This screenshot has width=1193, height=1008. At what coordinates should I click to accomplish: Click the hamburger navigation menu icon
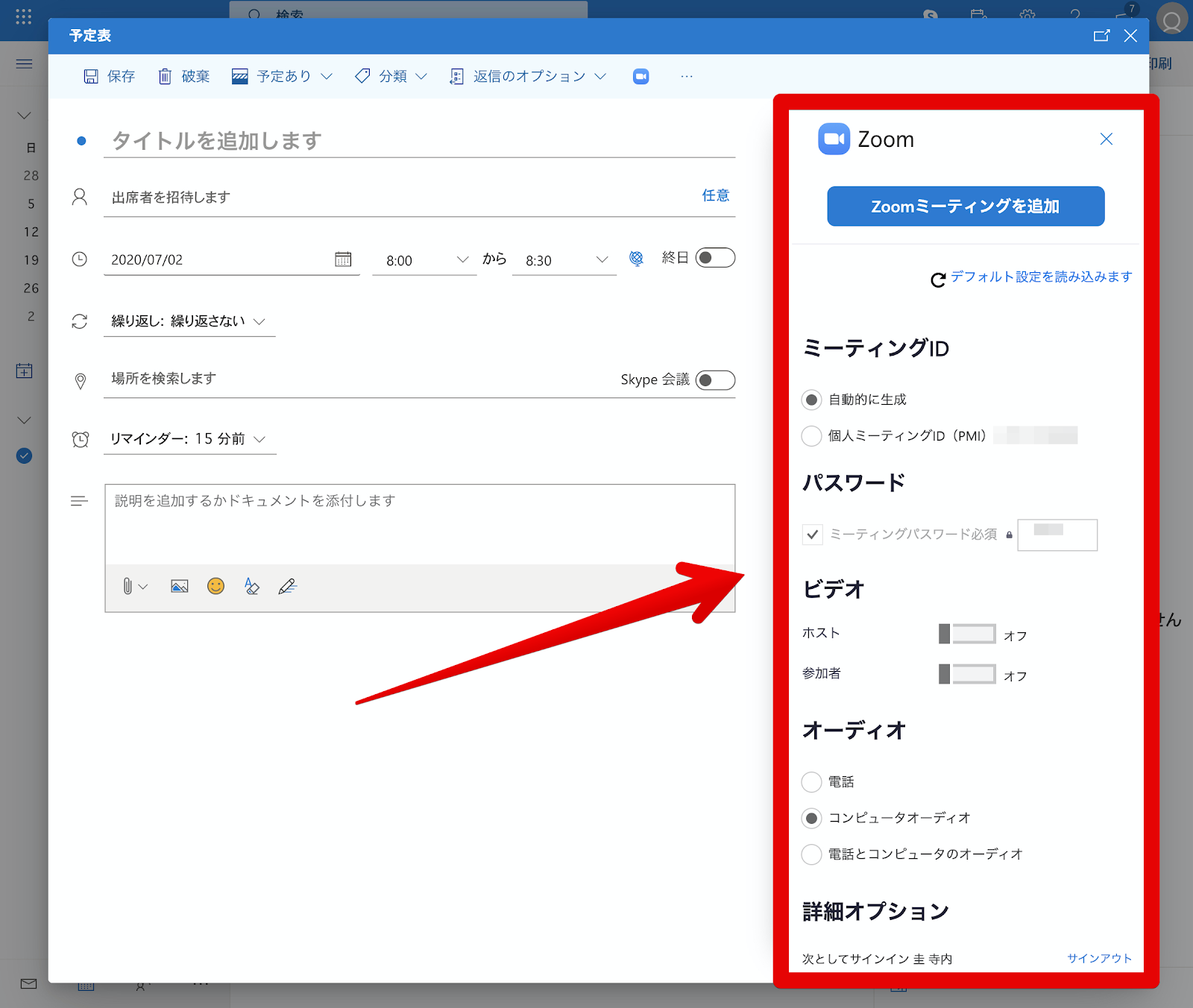coord(24,63)
